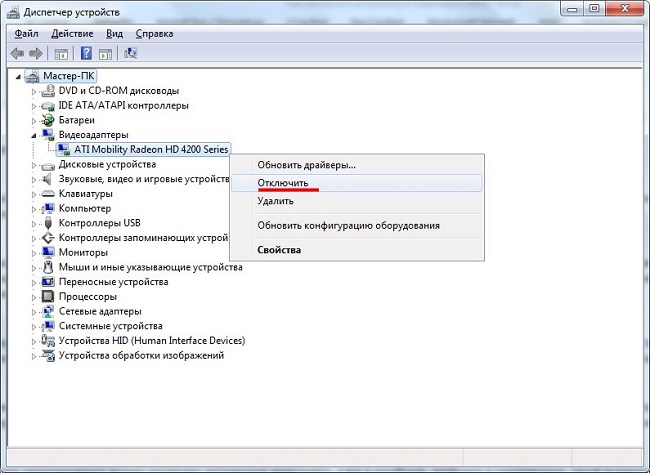Open Свойства from the context menu
650x473 pixels.
(x=357, y=250)
